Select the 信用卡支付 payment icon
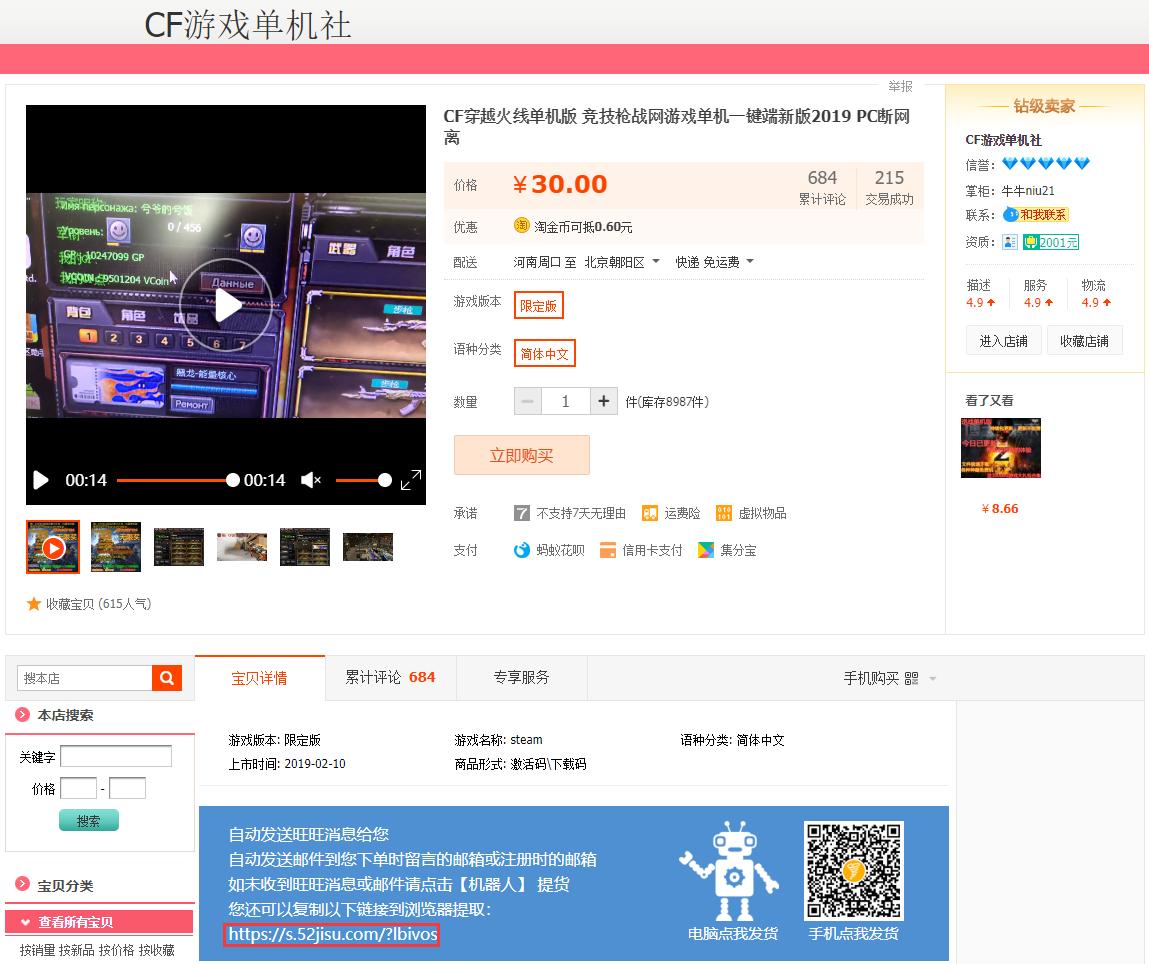Image resolution: width=1149 pixels, height=964 pixels. click(x=608, y=549)
